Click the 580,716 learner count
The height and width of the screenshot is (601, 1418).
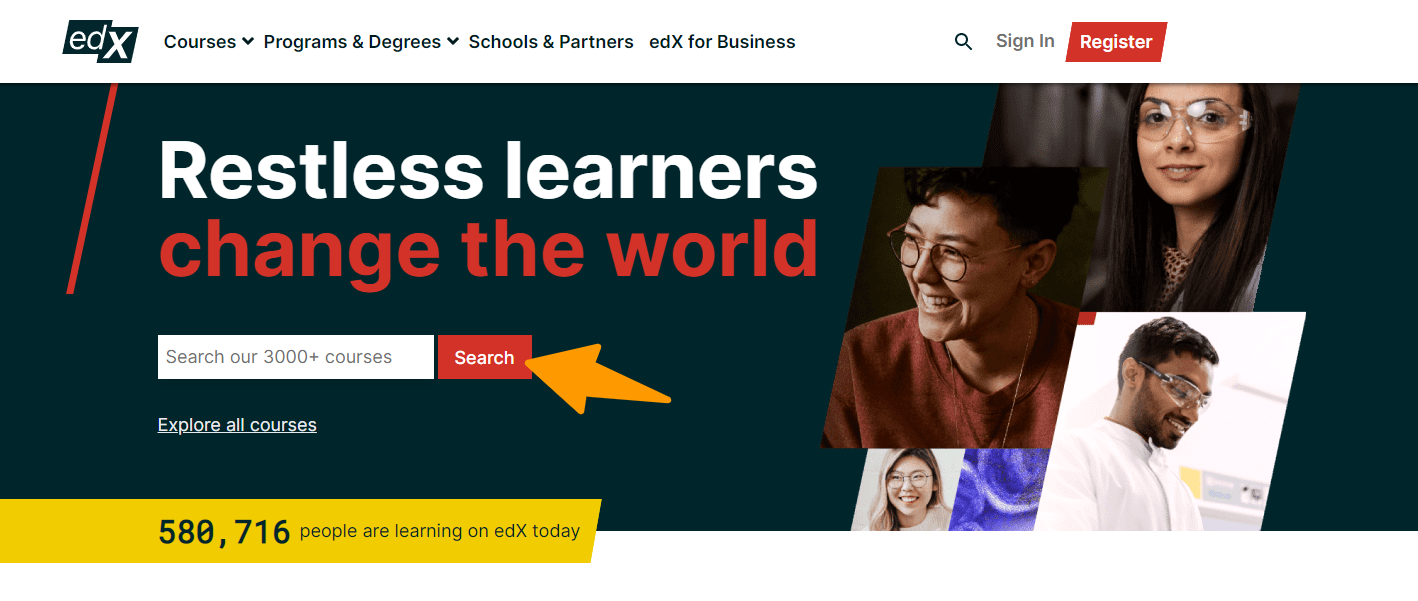coord(224,532)
